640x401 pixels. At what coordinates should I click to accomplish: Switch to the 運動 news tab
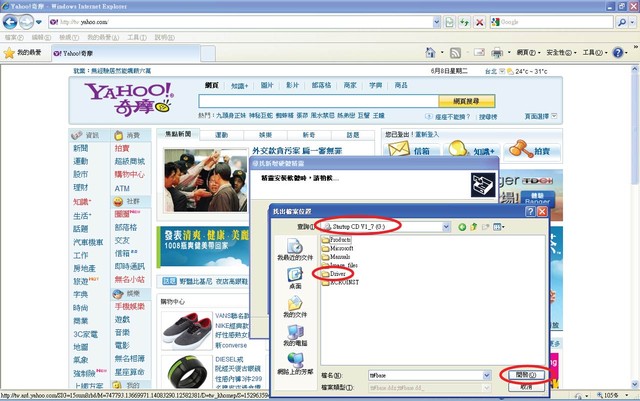[x=222, y=135]
